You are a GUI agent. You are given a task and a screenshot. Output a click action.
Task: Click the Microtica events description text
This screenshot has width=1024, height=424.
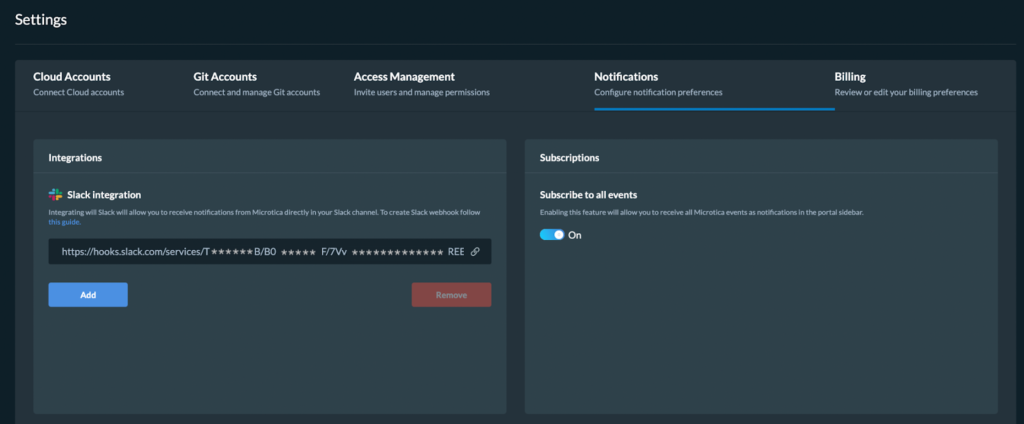702,213
